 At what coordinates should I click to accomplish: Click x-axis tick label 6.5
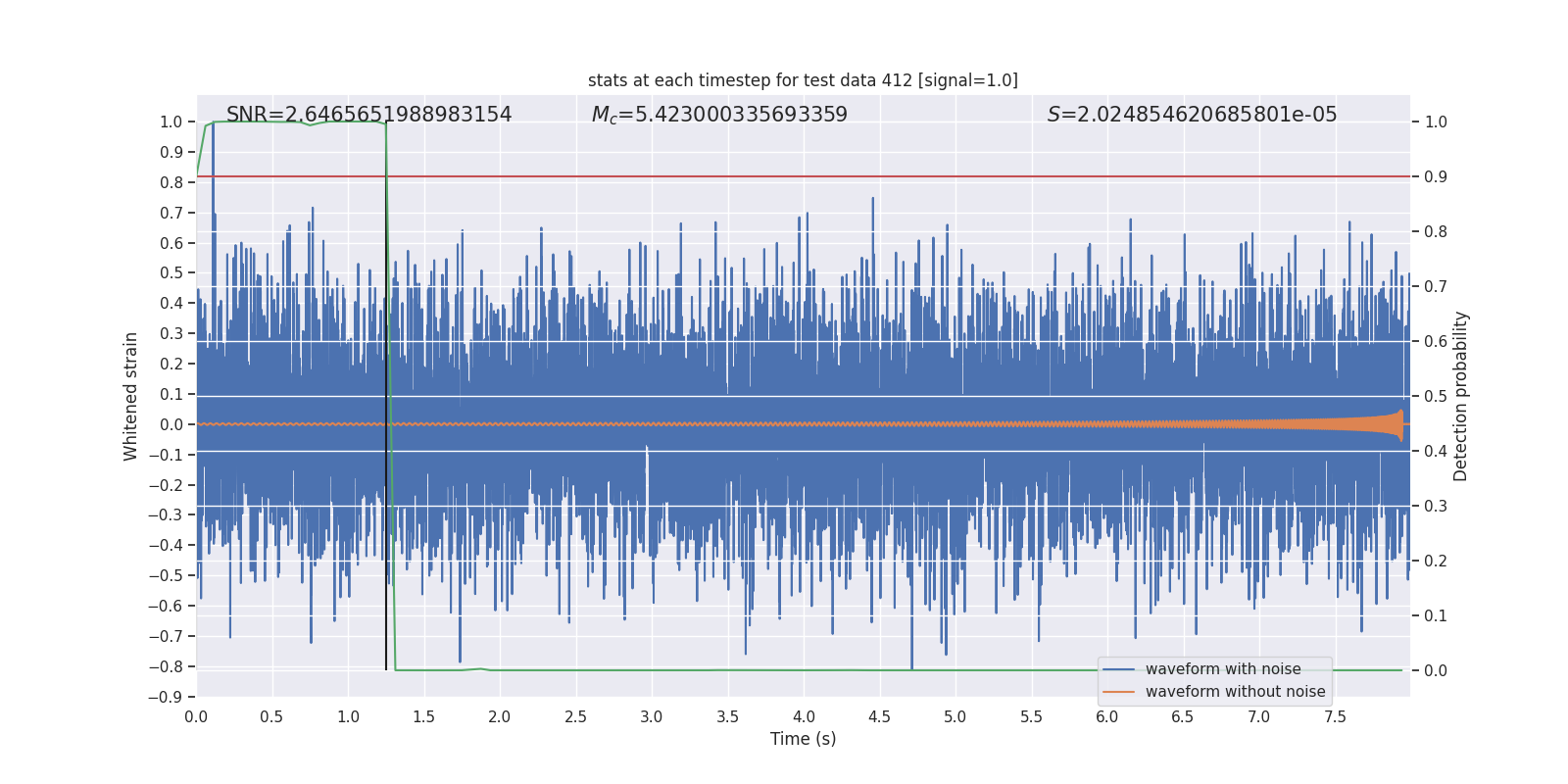(x=1183, y=717)
